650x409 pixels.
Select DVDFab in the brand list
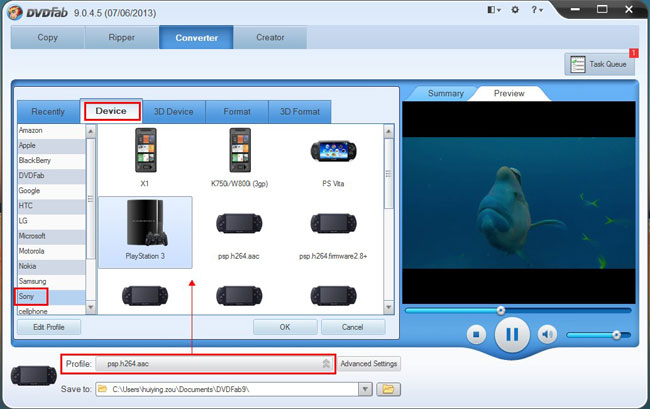51,176
